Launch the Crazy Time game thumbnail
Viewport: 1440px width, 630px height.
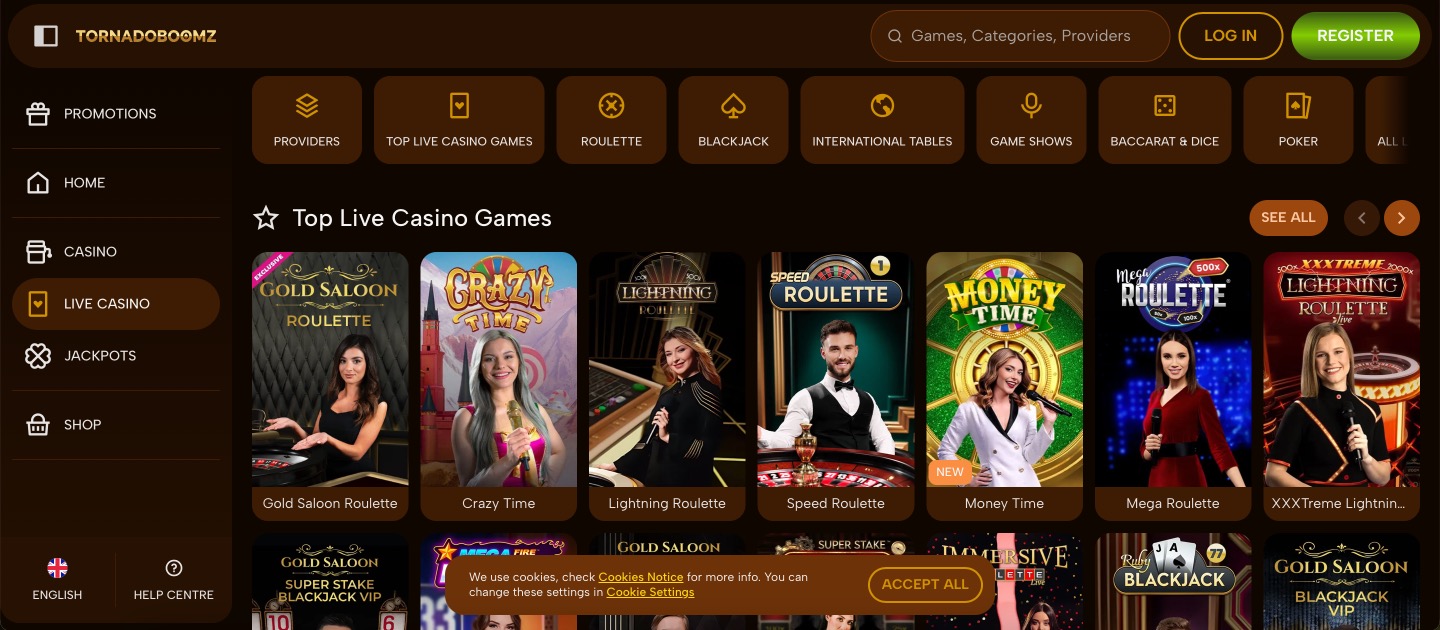(x=499, y=386)
